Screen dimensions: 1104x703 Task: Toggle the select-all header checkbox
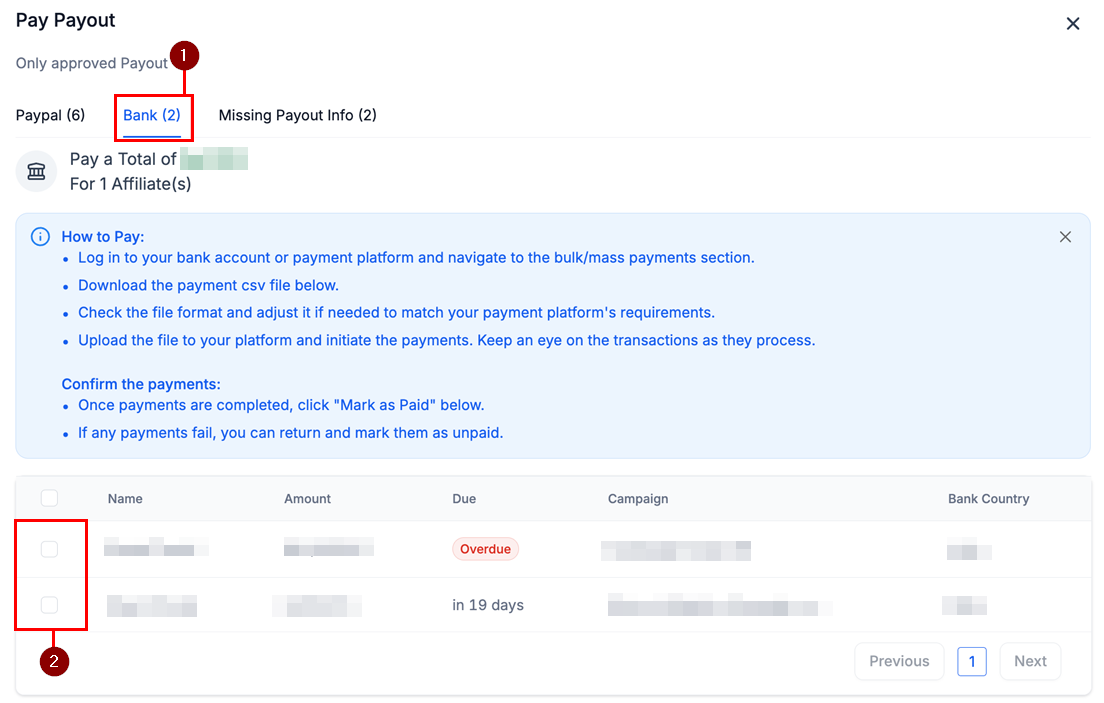(x=50, y=498)
